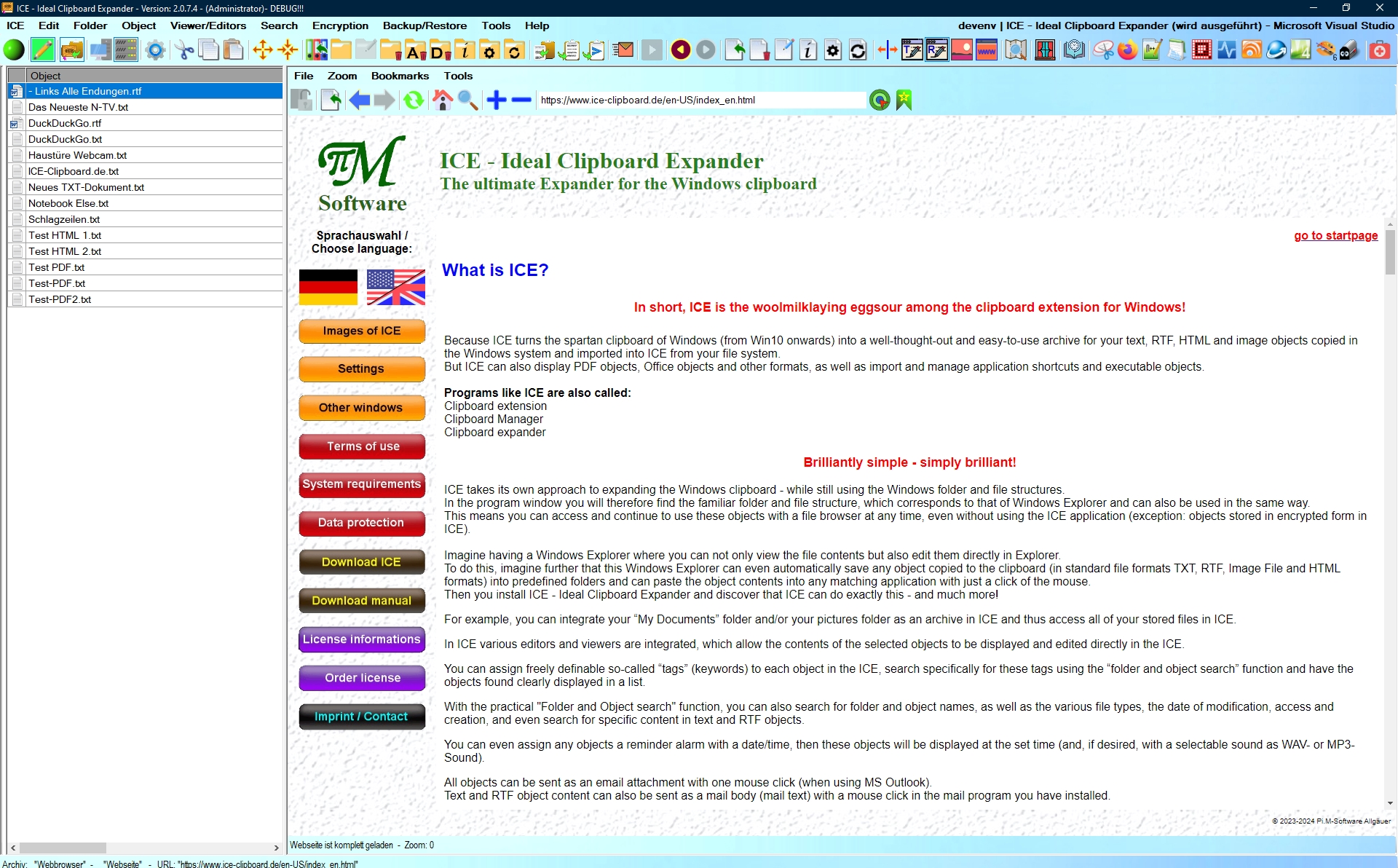Click the green refresh arrows icon
Screen dimensions: 1398x868
[414, 100]
